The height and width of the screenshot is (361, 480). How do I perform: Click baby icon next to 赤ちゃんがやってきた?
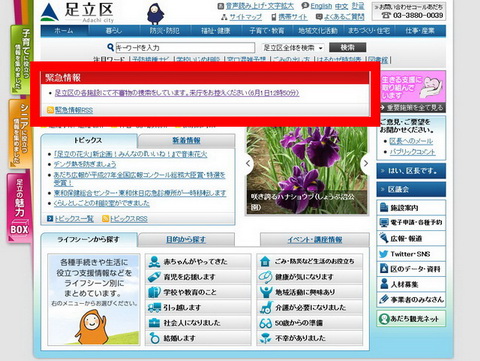[154, 262]
